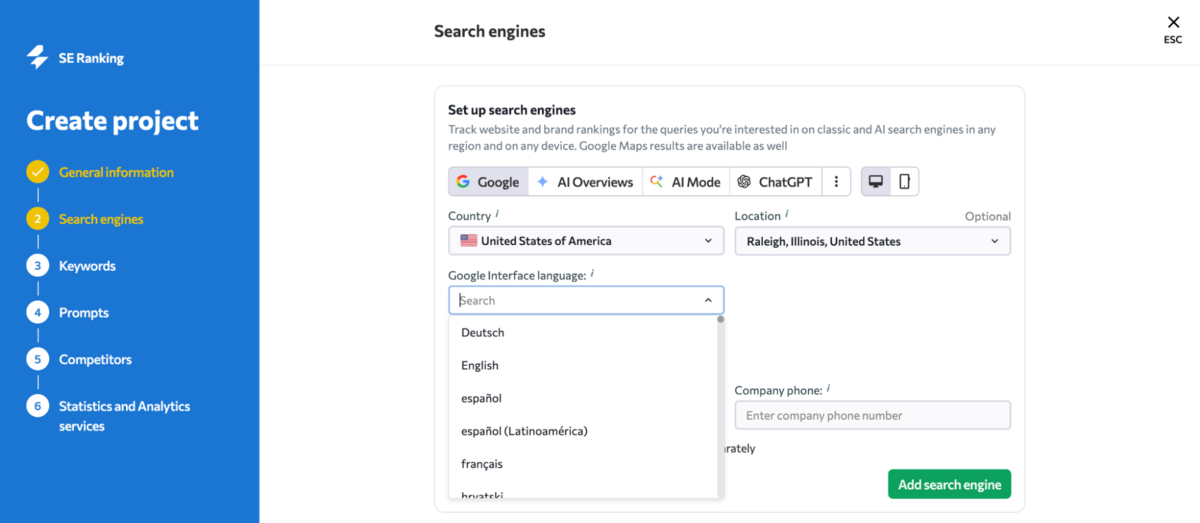Click the step 6 Statistics circle

tap(38, 406)
